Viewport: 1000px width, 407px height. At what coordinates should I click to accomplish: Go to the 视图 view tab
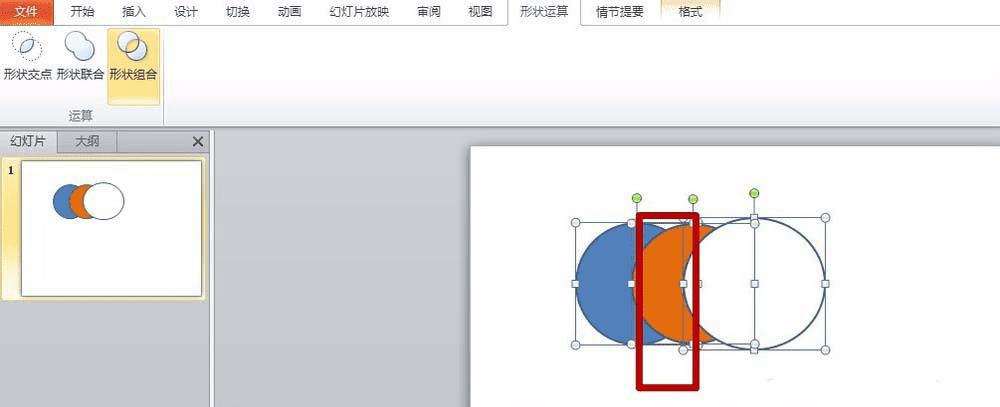[480, 11]
